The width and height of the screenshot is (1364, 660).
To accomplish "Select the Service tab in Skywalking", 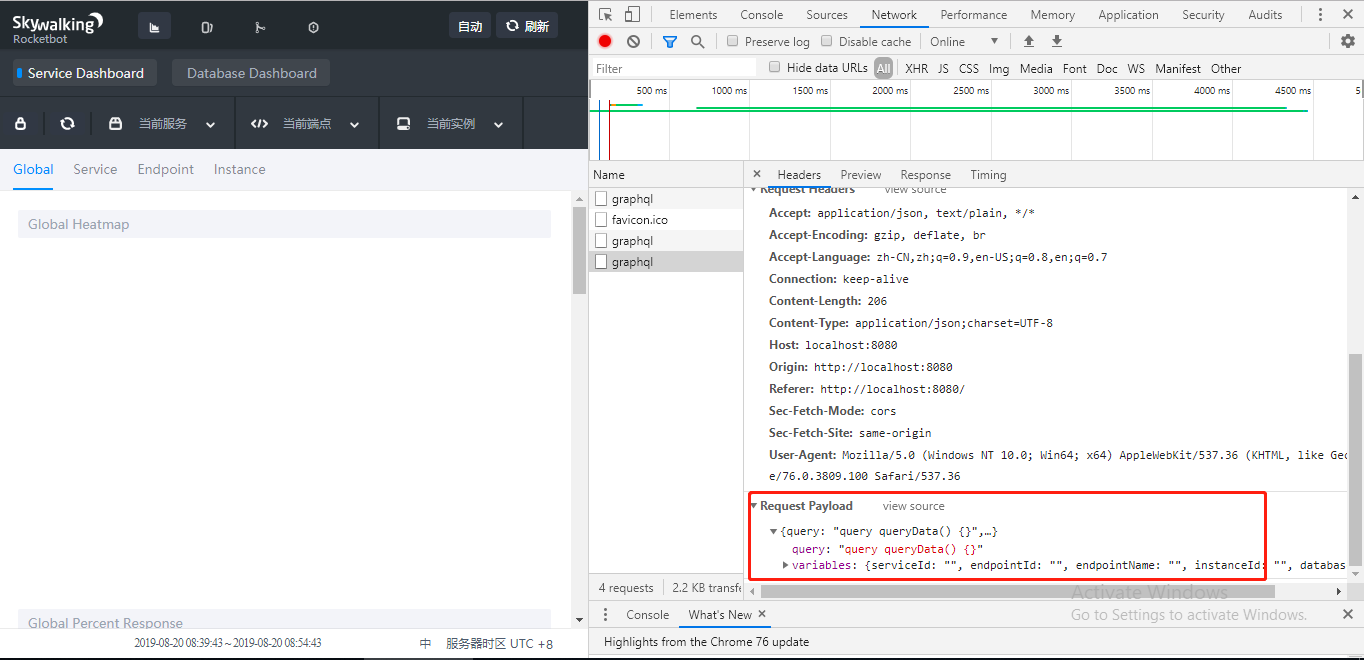I will click(95, 169).
